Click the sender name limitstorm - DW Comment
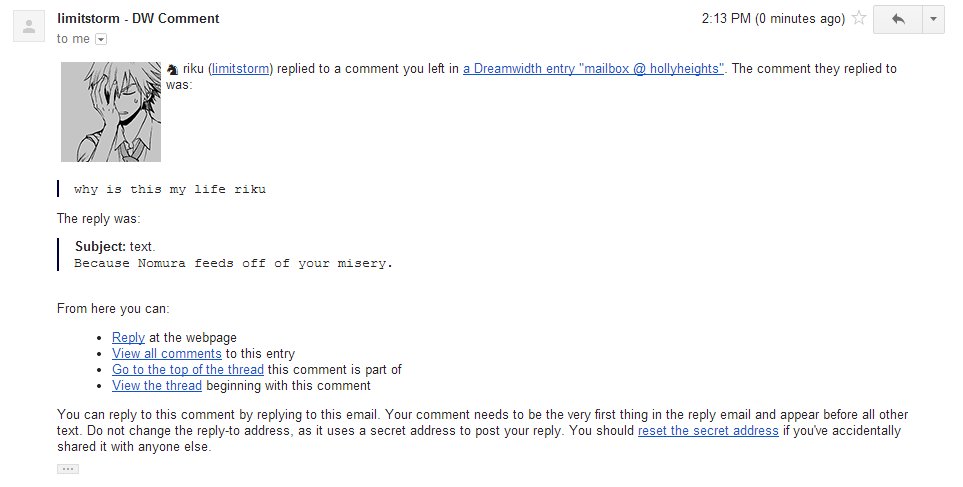The image size is (963, 487). tap(138, 18)
